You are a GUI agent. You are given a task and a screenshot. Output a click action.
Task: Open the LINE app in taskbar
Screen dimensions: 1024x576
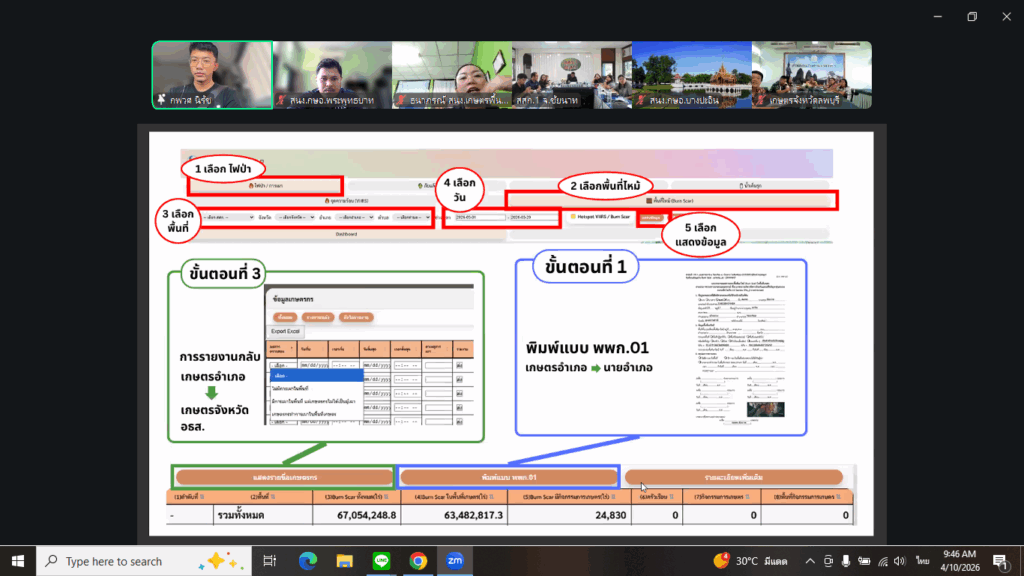(381, 561)
